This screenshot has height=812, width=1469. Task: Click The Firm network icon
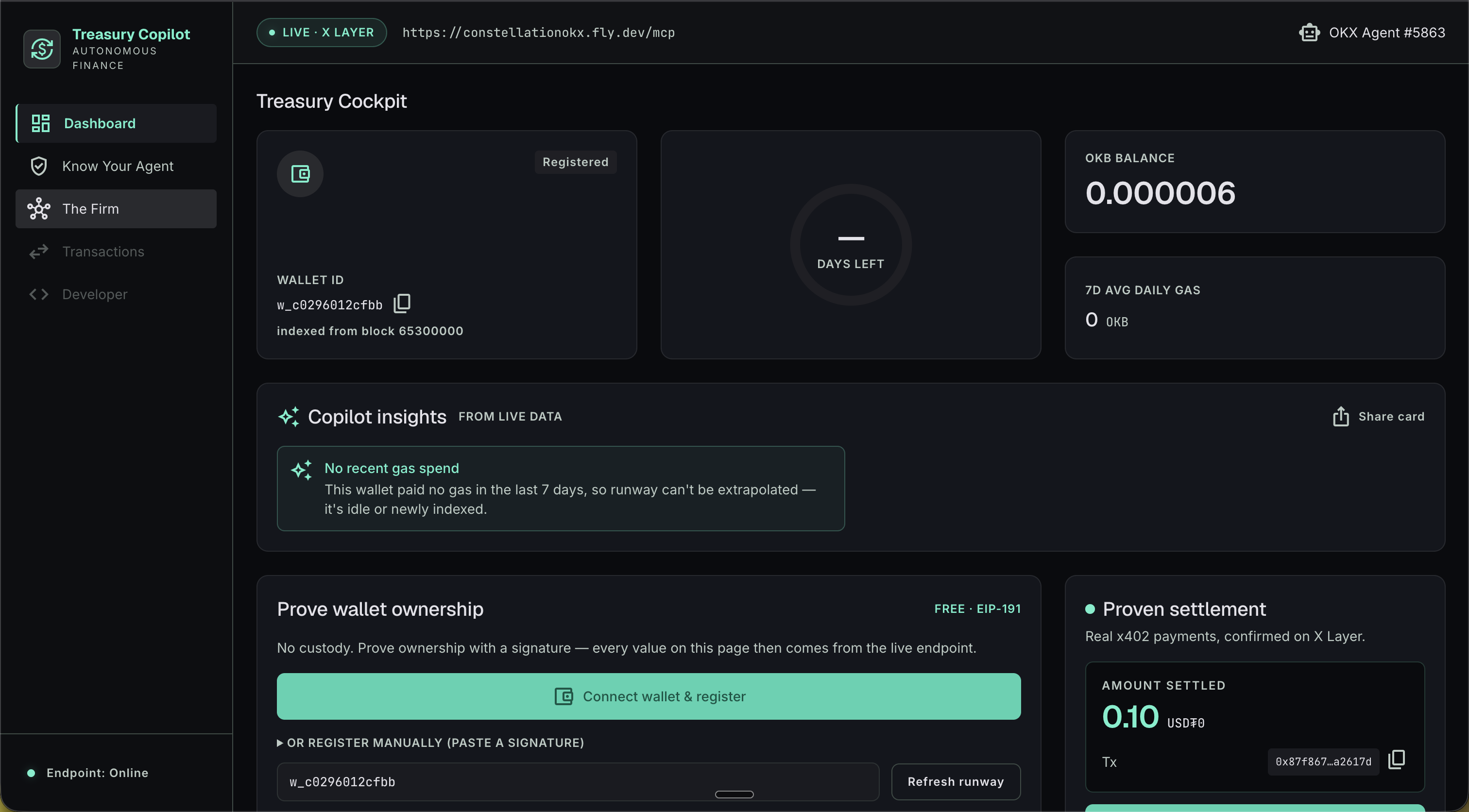click(x=39, y=209)
